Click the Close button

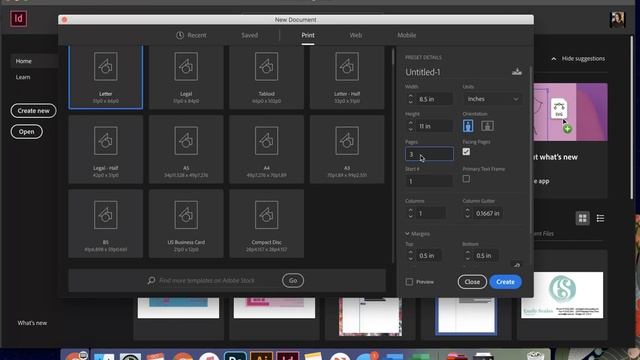tap(472, 282)
